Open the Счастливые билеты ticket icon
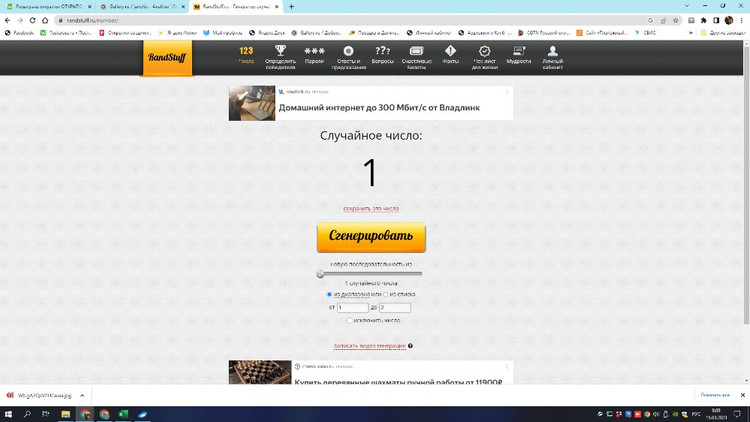 coord(416,55)
